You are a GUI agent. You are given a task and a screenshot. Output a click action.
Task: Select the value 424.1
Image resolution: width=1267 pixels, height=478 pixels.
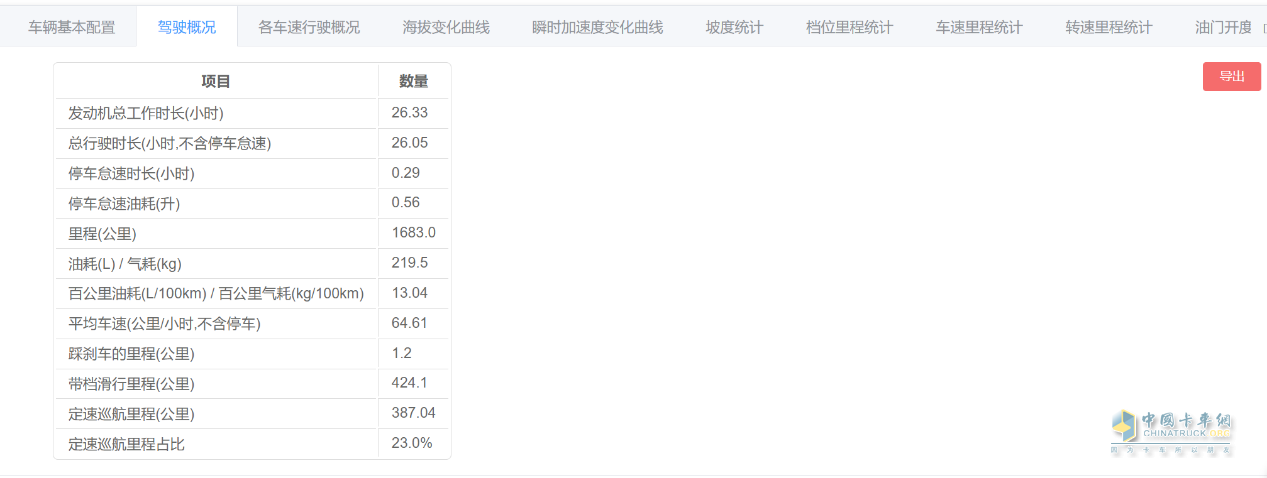[x=410, y=382]
